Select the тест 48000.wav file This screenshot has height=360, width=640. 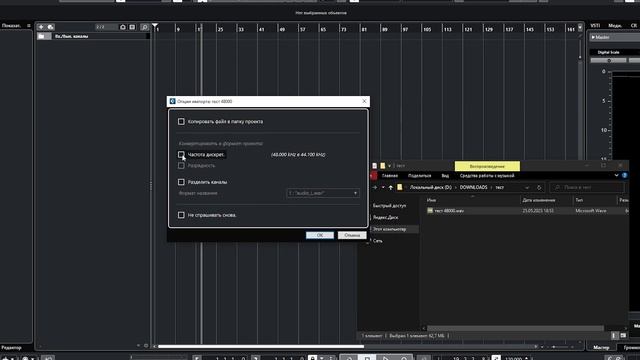[x=449, y=211]
